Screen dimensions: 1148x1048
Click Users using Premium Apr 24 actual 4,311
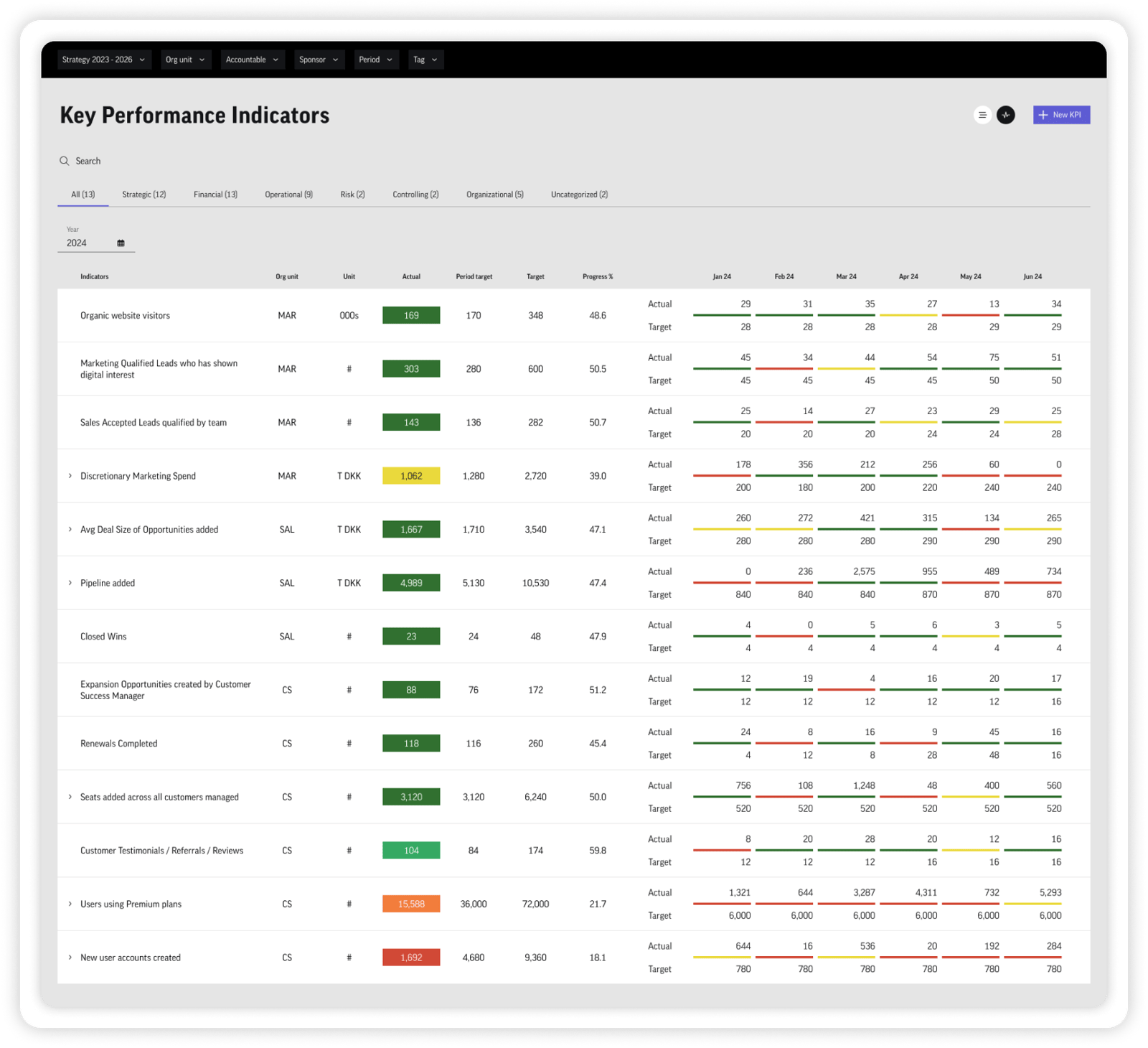click(x=926, y=893)
